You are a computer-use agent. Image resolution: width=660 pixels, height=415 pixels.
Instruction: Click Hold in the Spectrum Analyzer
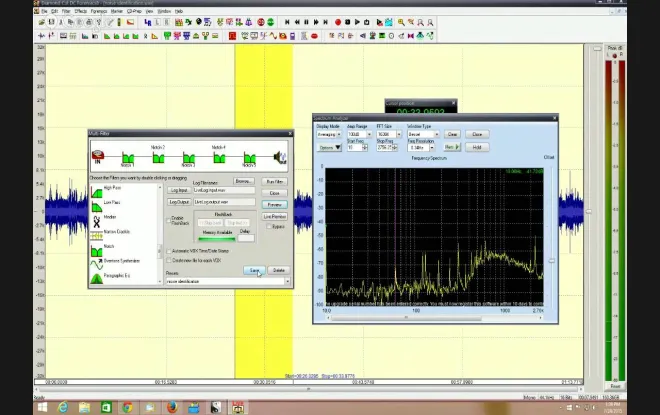[477, 147]
